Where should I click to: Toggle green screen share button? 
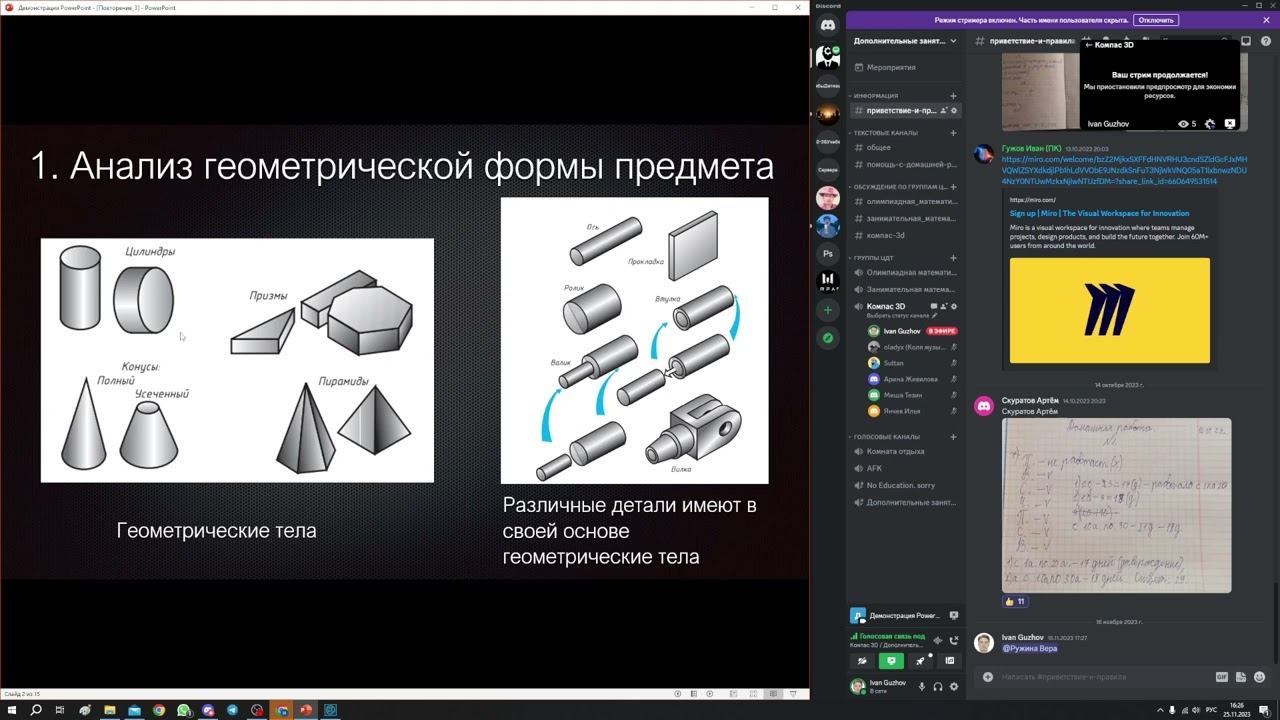(891, 661)
